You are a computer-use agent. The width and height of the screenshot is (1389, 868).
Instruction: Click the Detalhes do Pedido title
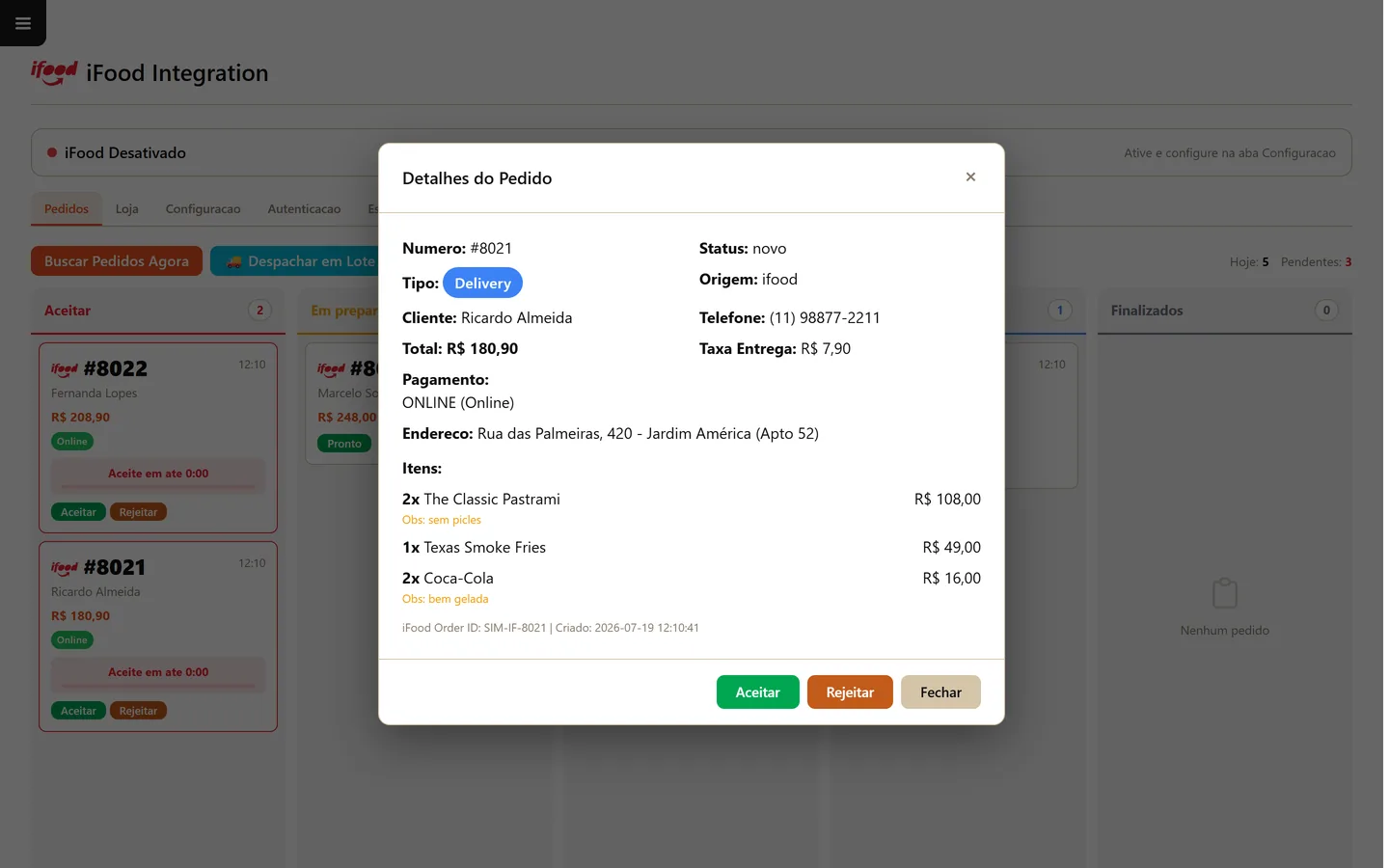(477, 178)
